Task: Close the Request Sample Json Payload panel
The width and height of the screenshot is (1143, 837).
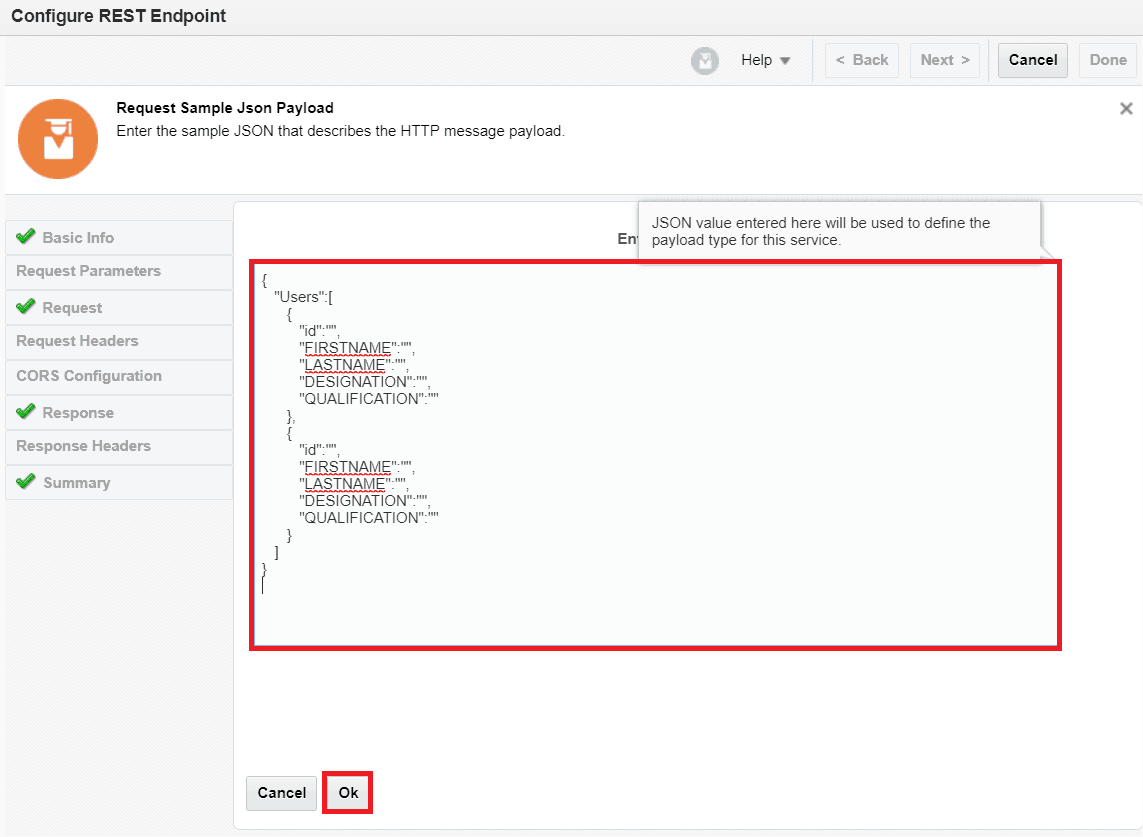Action: click(1126, 108)
